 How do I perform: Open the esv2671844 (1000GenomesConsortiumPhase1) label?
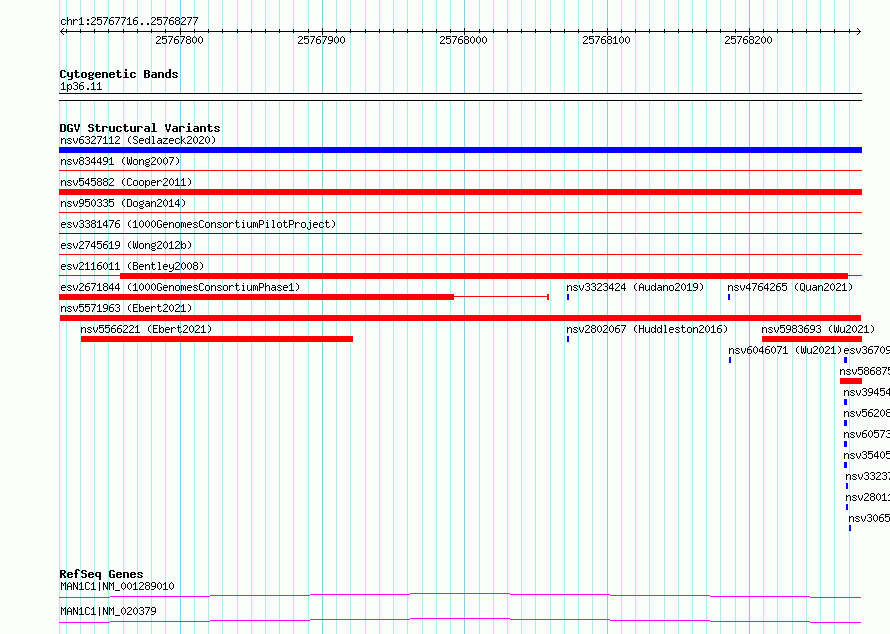click(180, 287)
